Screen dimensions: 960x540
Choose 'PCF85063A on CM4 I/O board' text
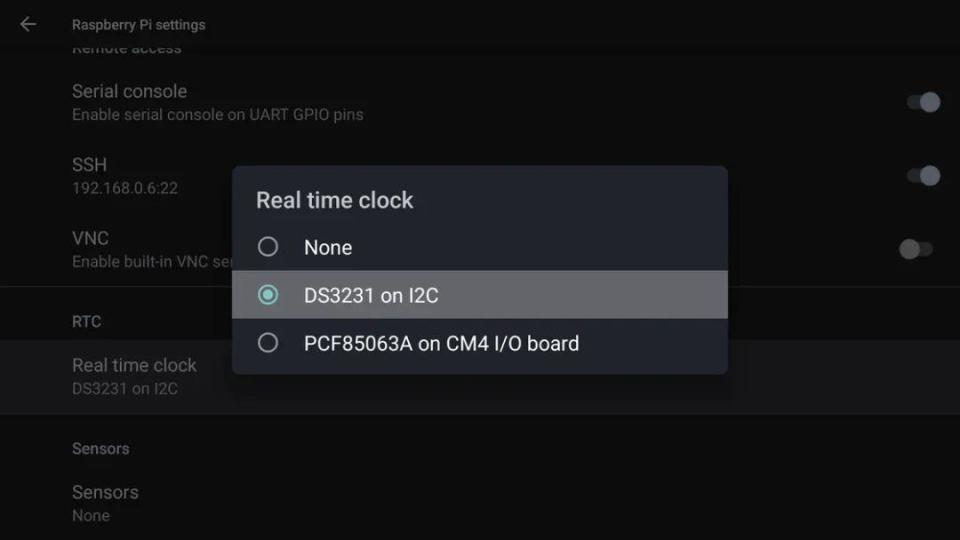(x=441, y=343)
